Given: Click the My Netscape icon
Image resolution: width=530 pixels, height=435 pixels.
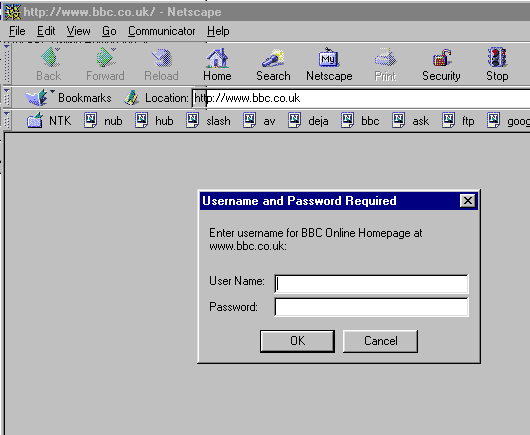Looking at the screenshot, I should coord(329,58).
